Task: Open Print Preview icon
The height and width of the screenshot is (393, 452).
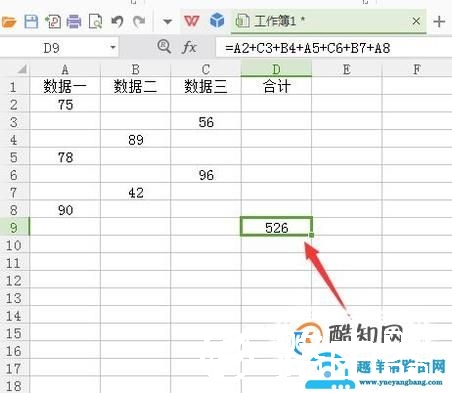Action: point(95,22)
